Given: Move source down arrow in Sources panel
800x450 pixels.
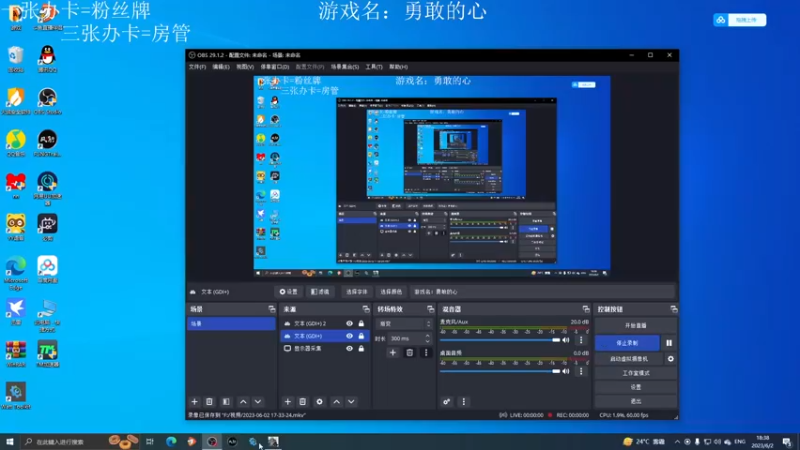Looking at the screenshot, I should coord(351,402).
